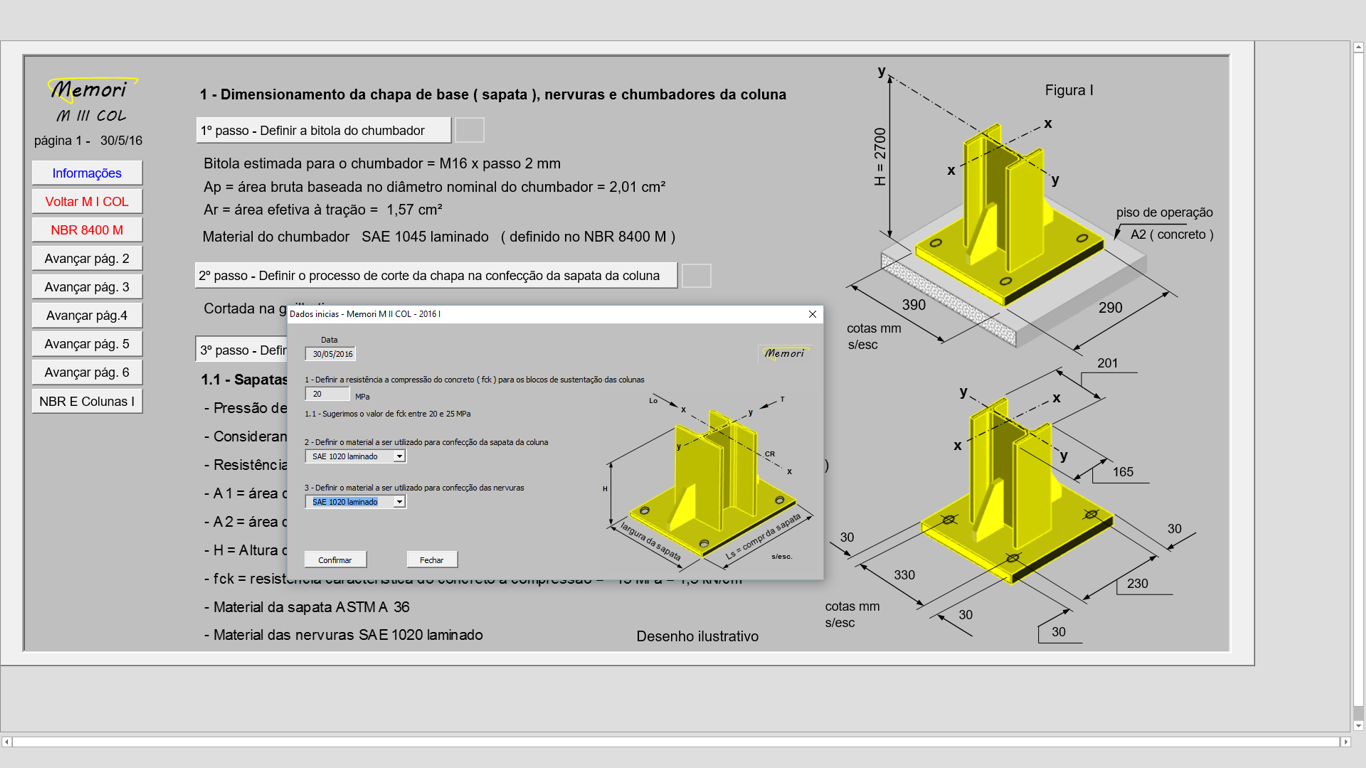The image size is (1366, 768).
Task: Click the 2º passo processo de corte button
Action: pos(436,275)
